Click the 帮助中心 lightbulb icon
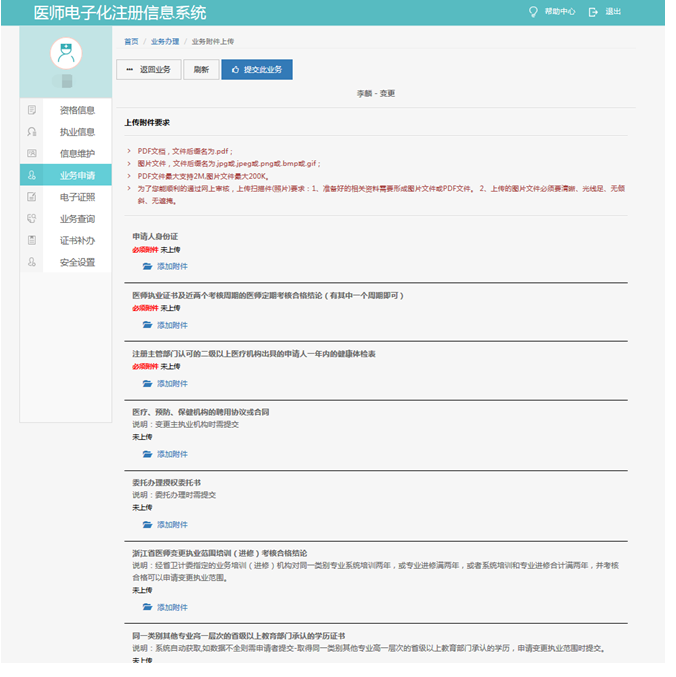The height and width of the screenshot is (677, 676). click(533, 12)
